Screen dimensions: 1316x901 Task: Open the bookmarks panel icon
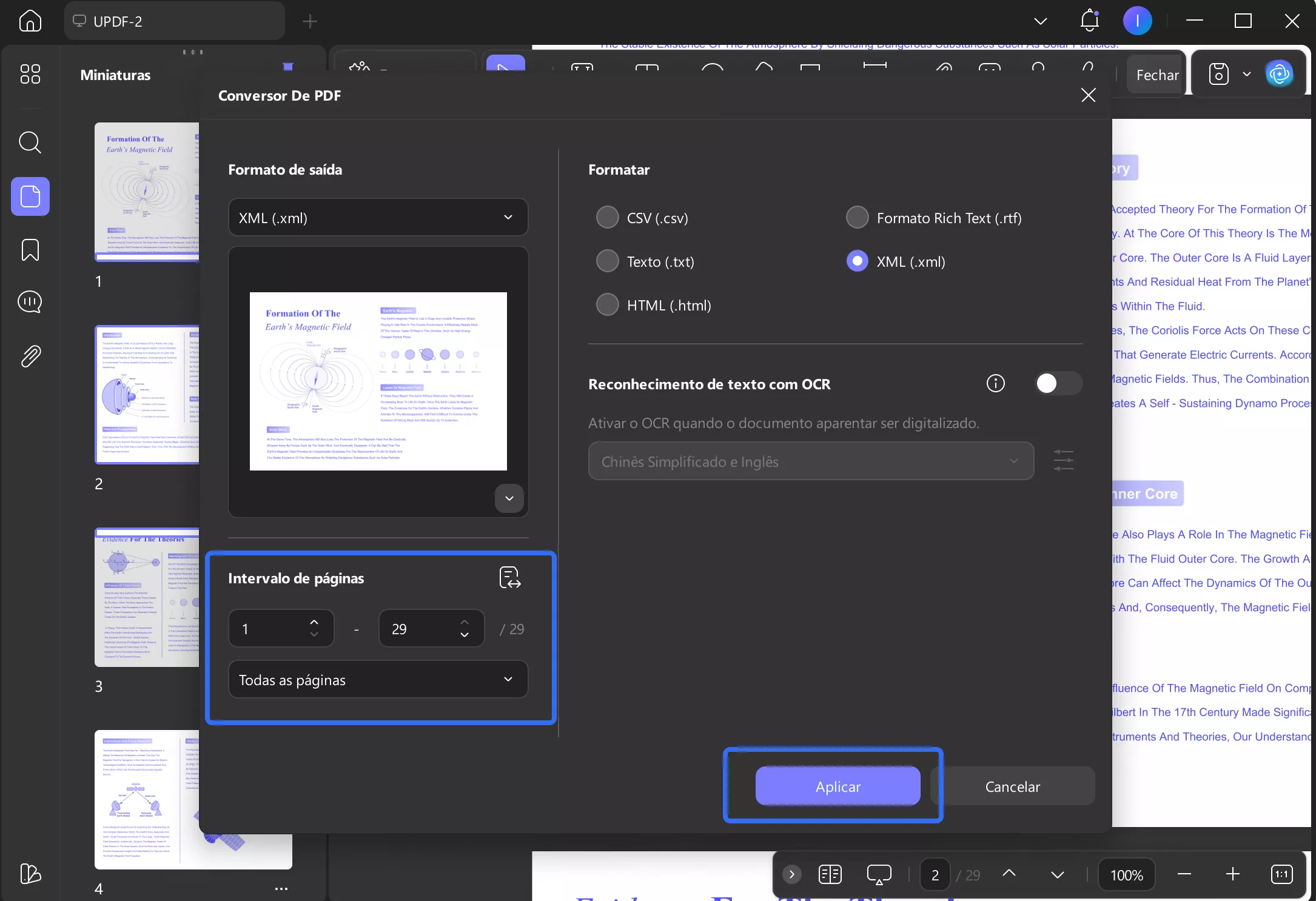tap(30, 249)
